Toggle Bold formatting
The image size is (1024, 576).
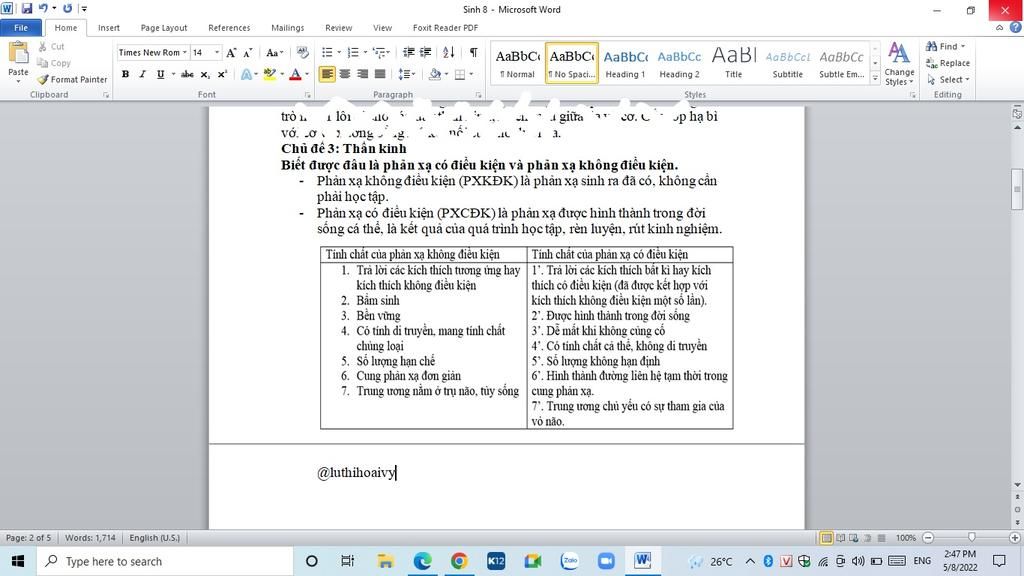tap(125, 74)
